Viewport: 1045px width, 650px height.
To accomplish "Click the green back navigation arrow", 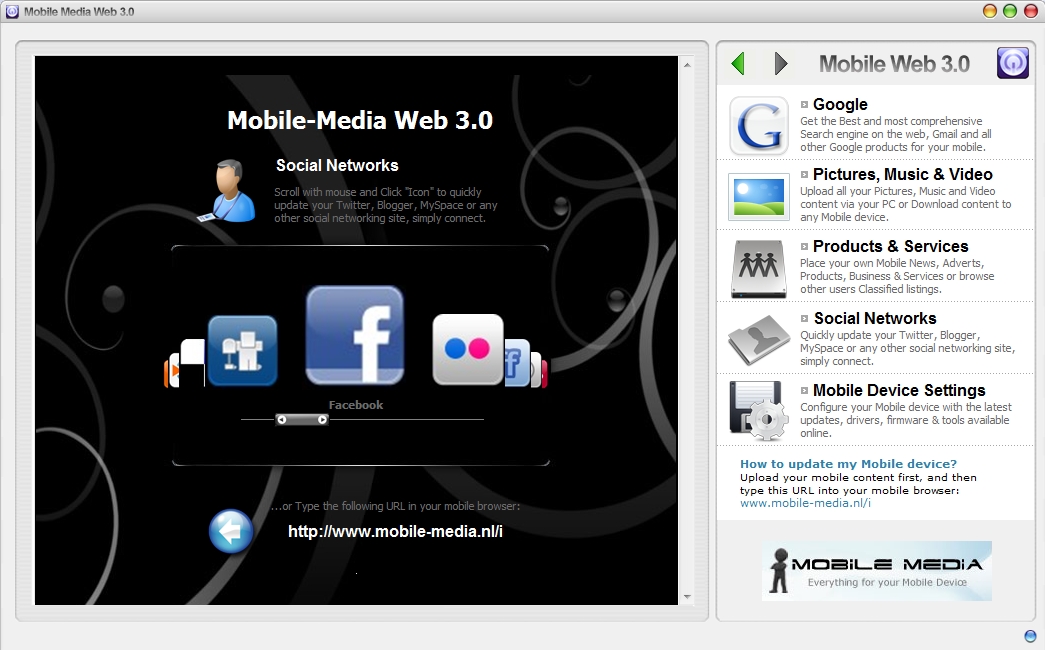I will click(737, 62).
